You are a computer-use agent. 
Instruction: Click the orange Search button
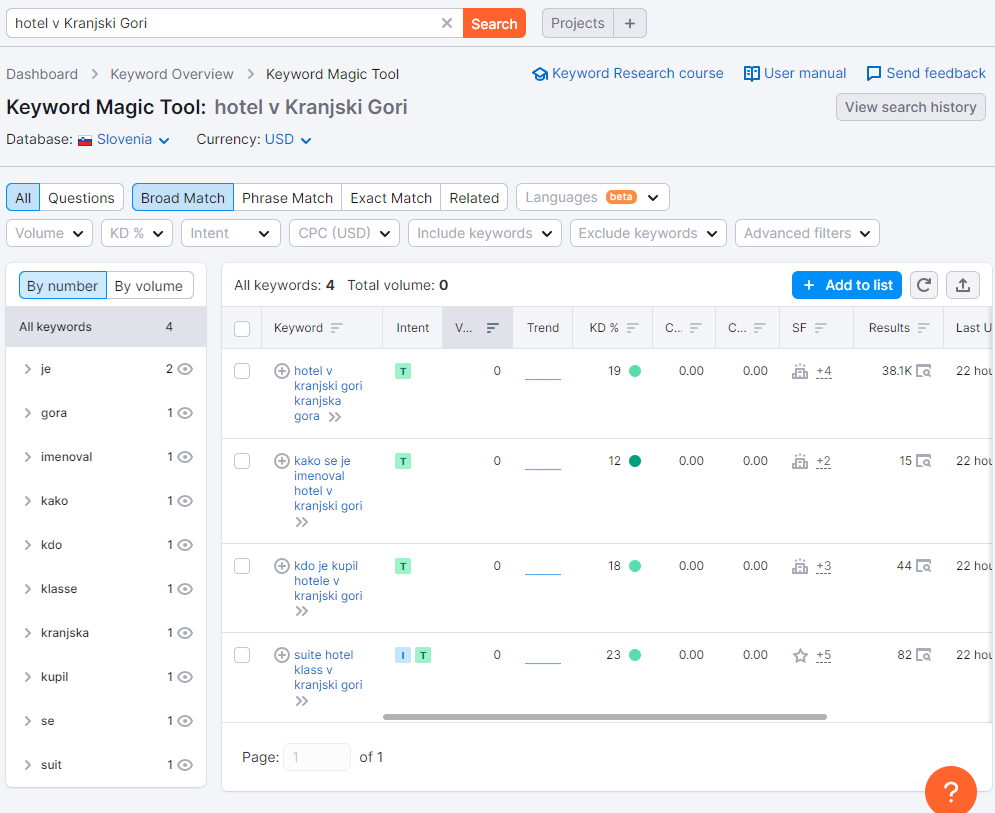coord(494,23)
